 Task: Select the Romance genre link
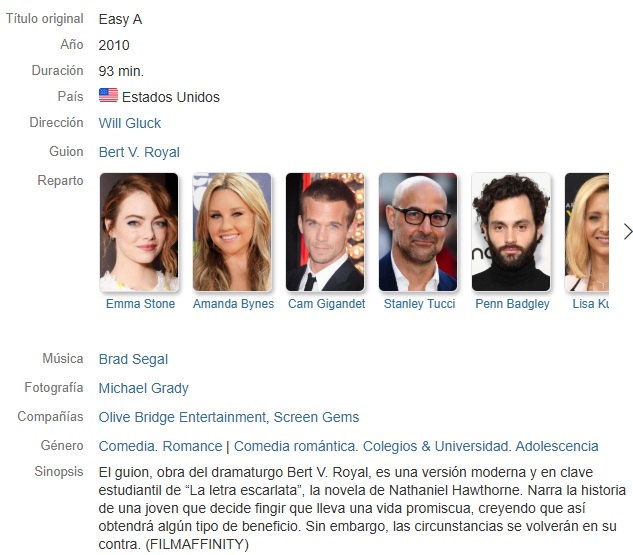coord(192,446)
